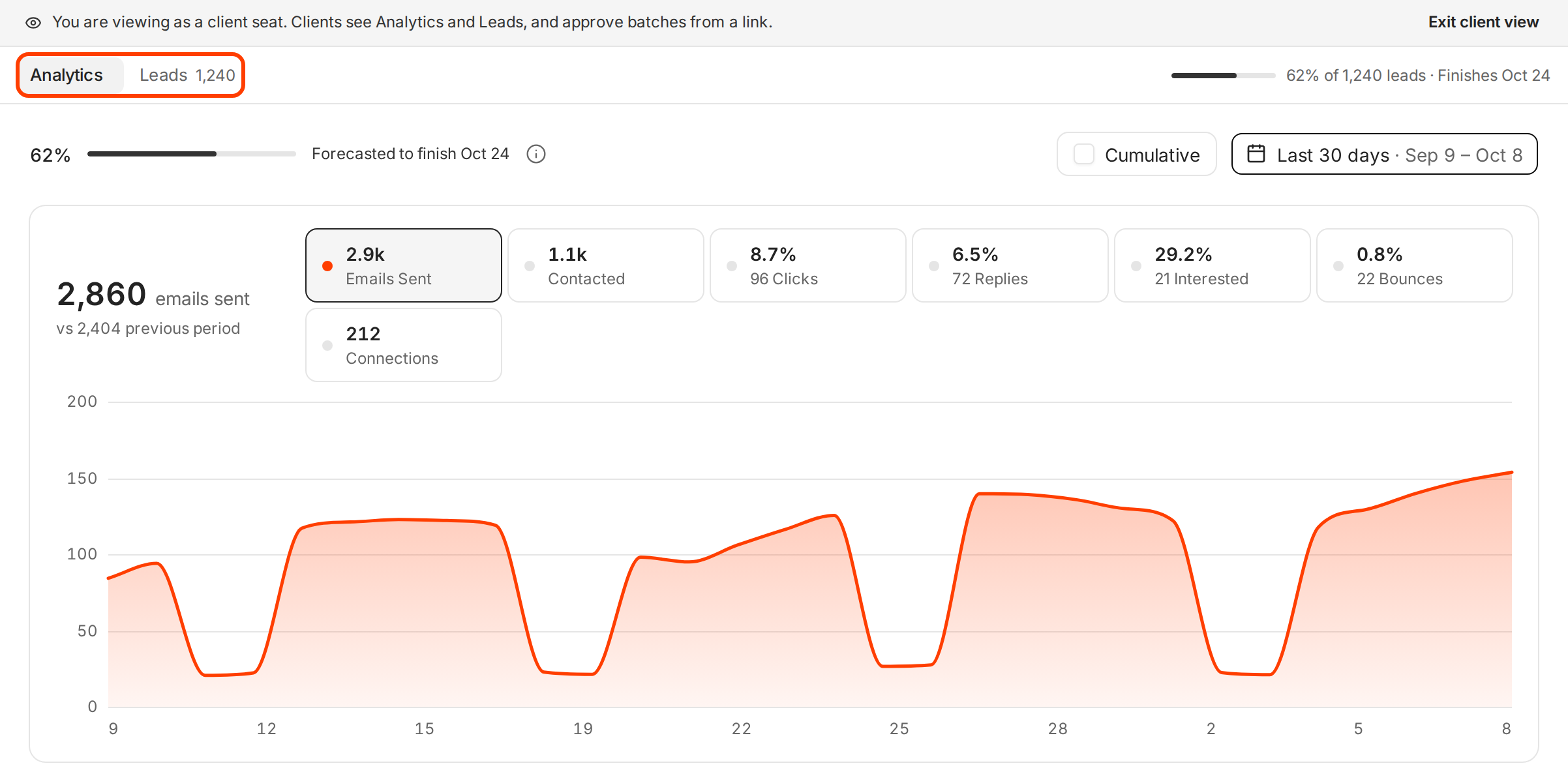
Task: Click the eye icon in client view banner
Action: pyautogui.click(x=33, y=23)
